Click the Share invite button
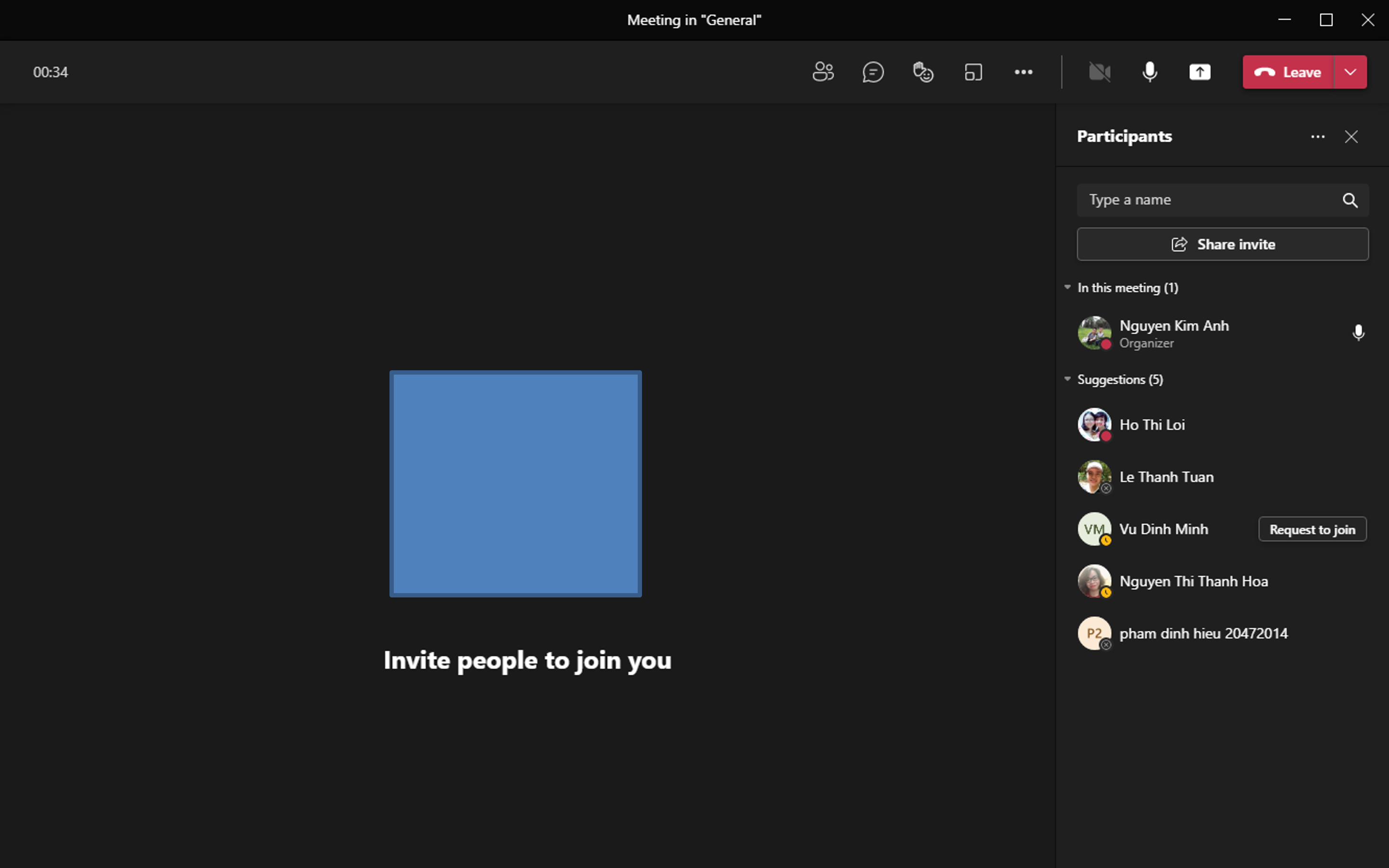Screen dimensions: 1389x868 point(1222,244)
